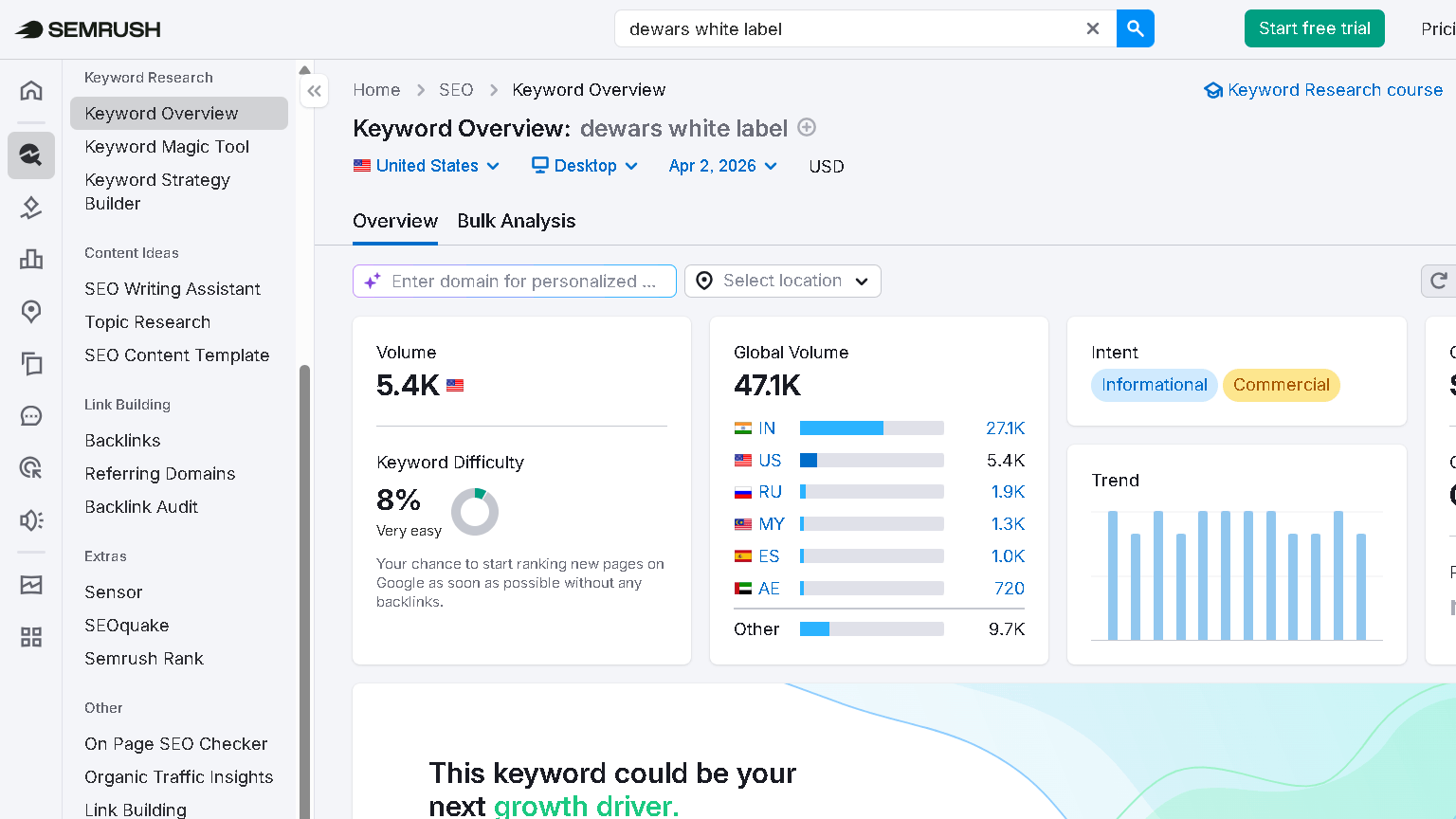The image size is (1456, 819).
Task: Open the United States country dropdown
Action: pyautogui.click(x=426, y=166)
